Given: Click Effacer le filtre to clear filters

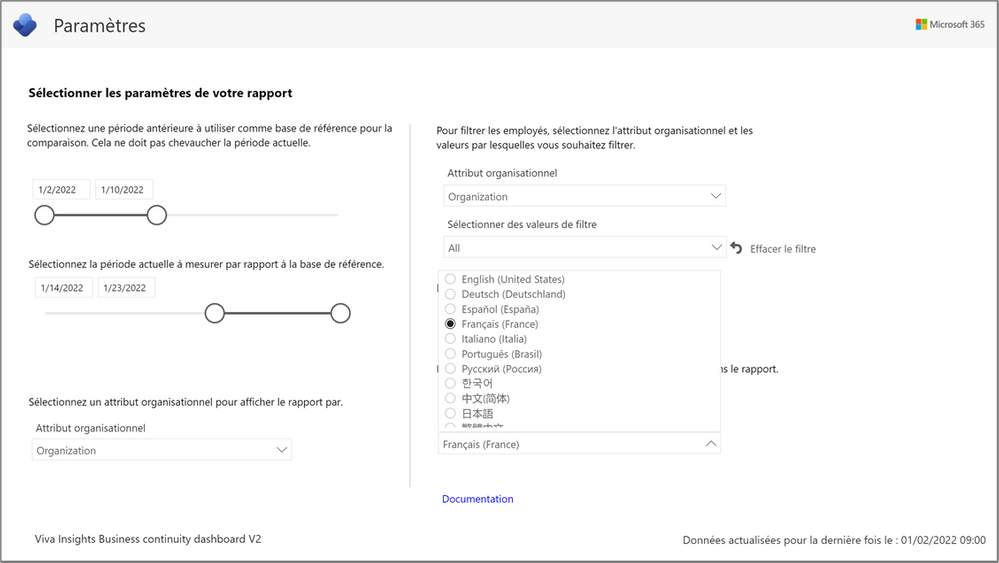Looking at the screenshot, I should click(782, 249).
